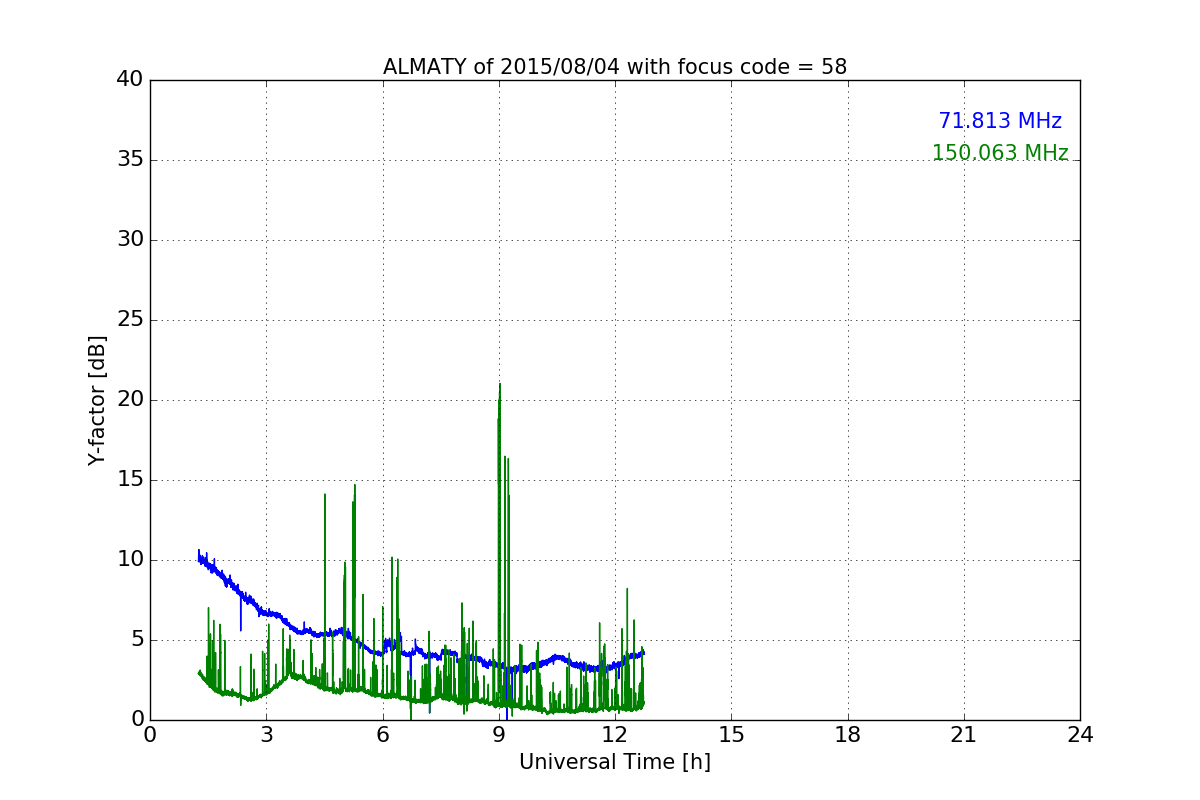Click x-axis tick label 6
1200x800 pixels.
[383, 735]
